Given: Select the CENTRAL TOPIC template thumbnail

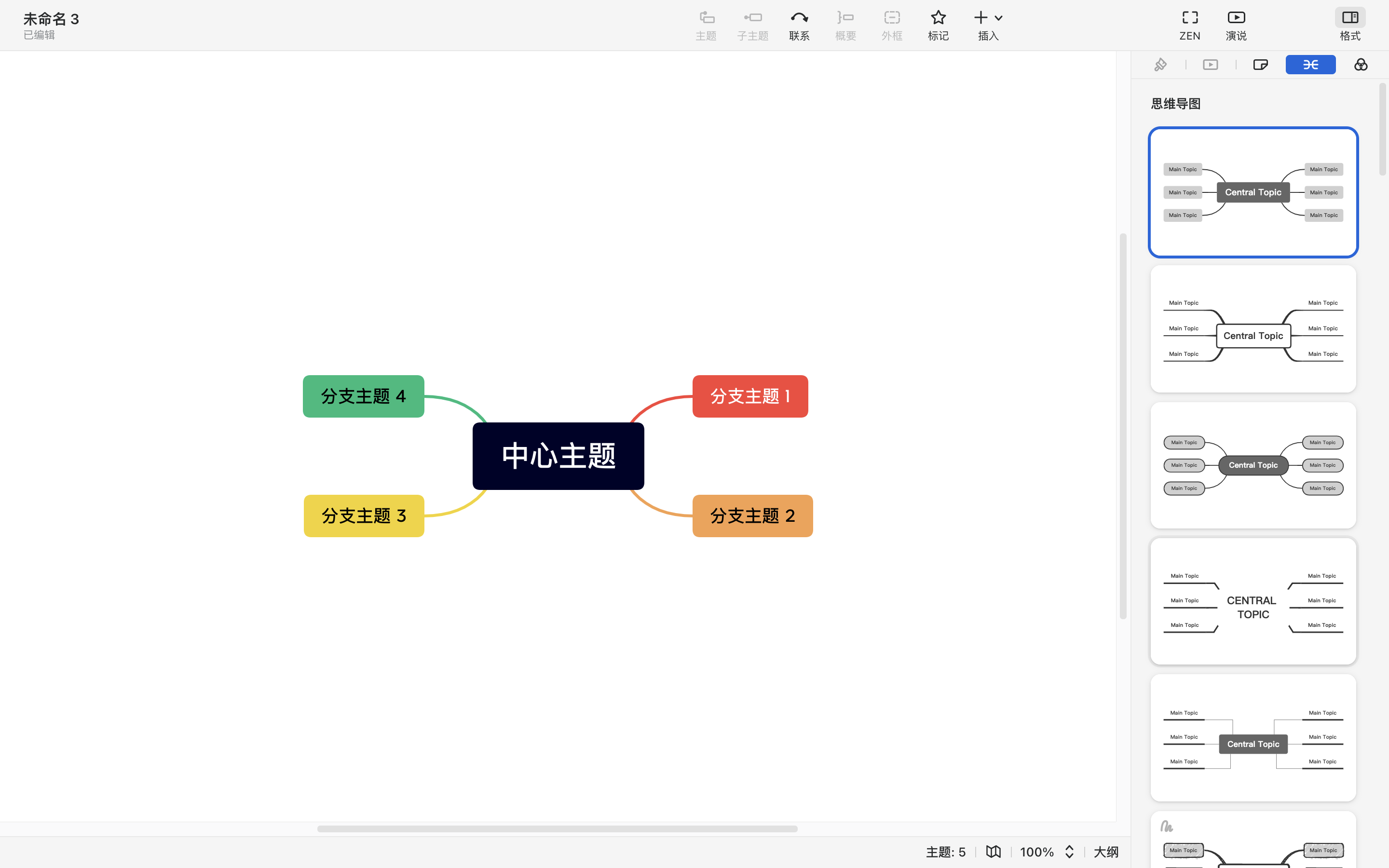Looking at the screenshot, I should 1253,600.
